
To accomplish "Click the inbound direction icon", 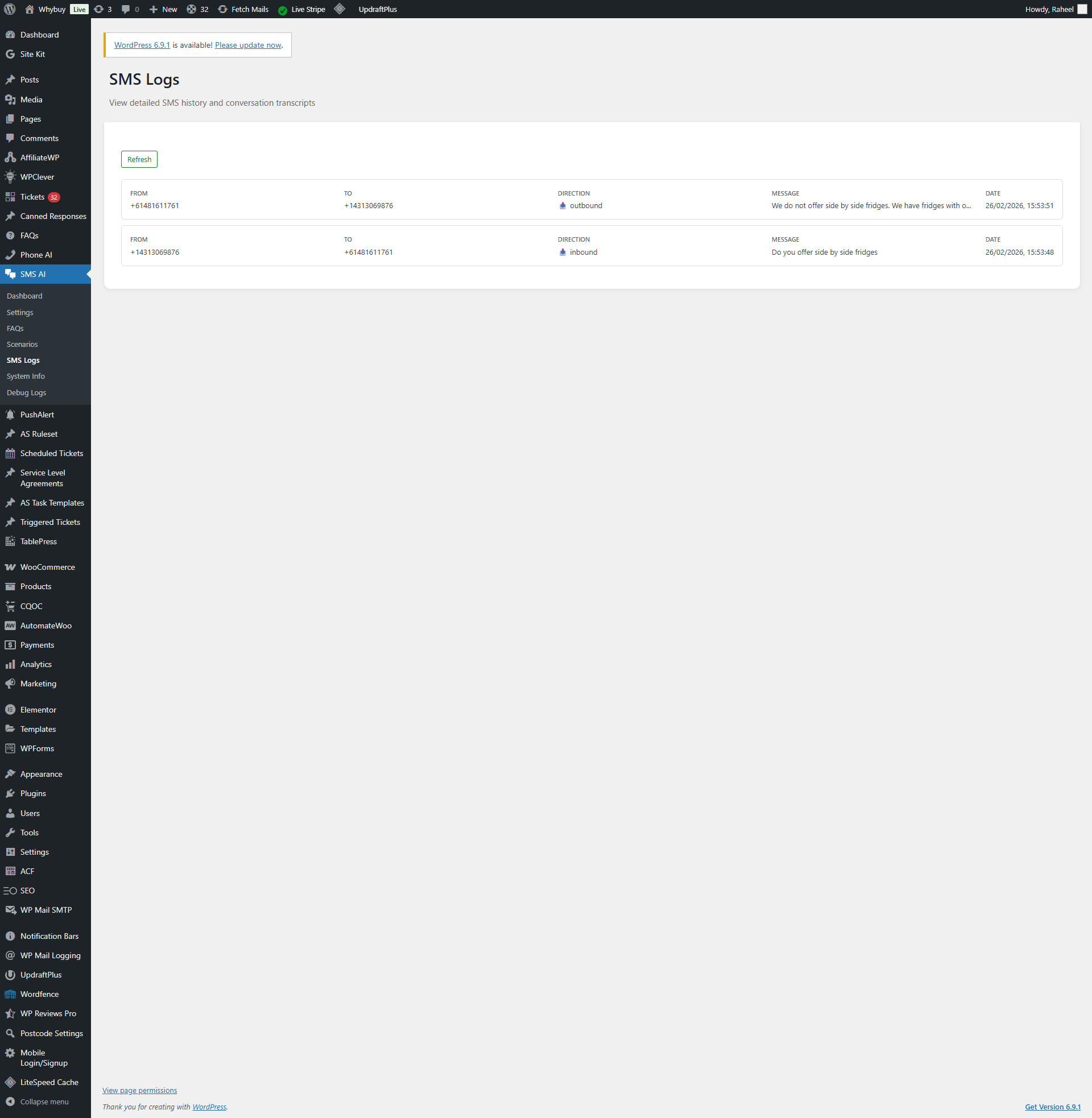I will pyautogui.click(x=562, y=252).
